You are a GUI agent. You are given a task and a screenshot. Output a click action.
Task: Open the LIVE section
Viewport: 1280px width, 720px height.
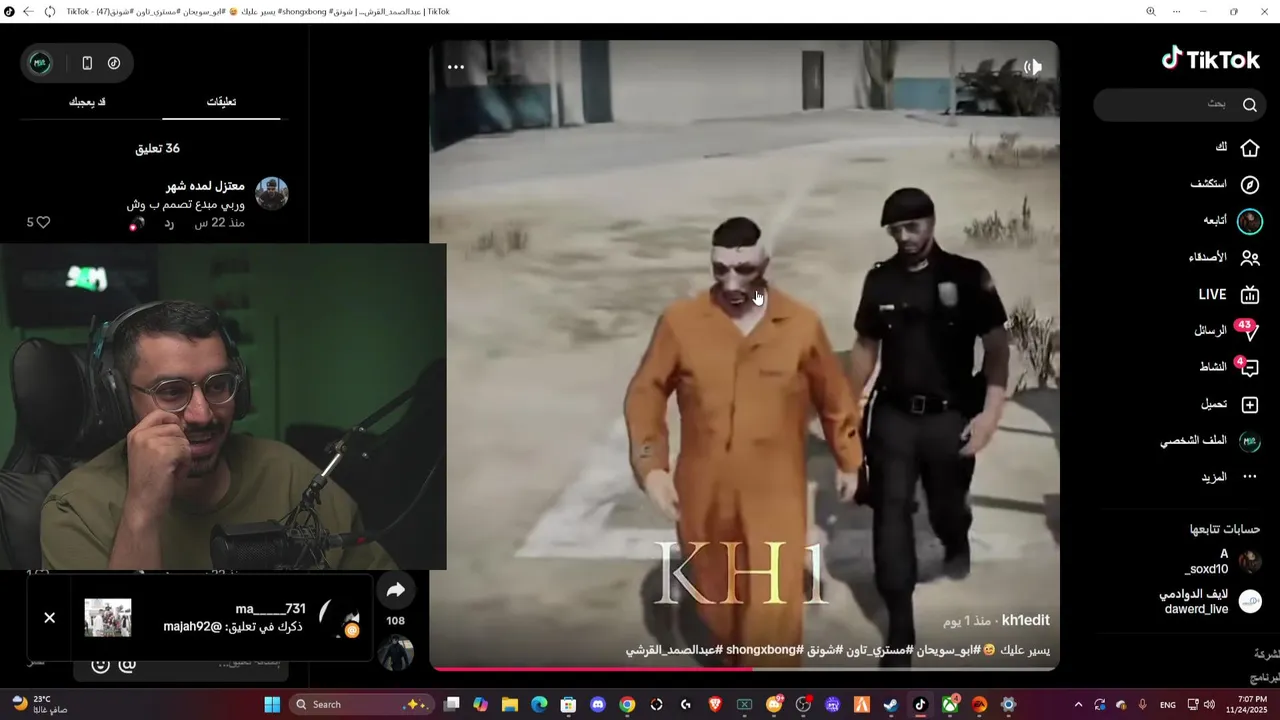(1229, 295)
